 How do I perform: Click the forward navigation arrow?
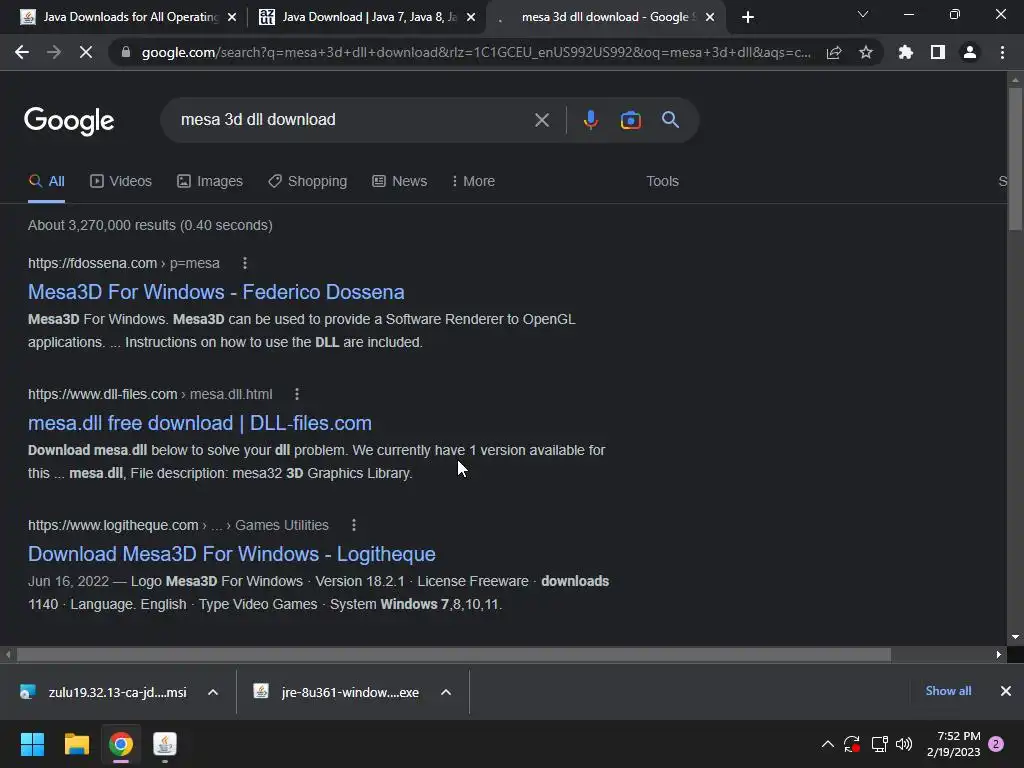point(54,52)
